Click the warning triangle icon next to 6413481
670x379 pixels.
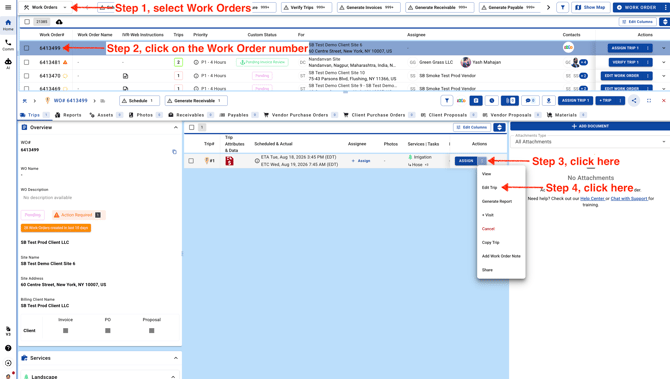65,62
